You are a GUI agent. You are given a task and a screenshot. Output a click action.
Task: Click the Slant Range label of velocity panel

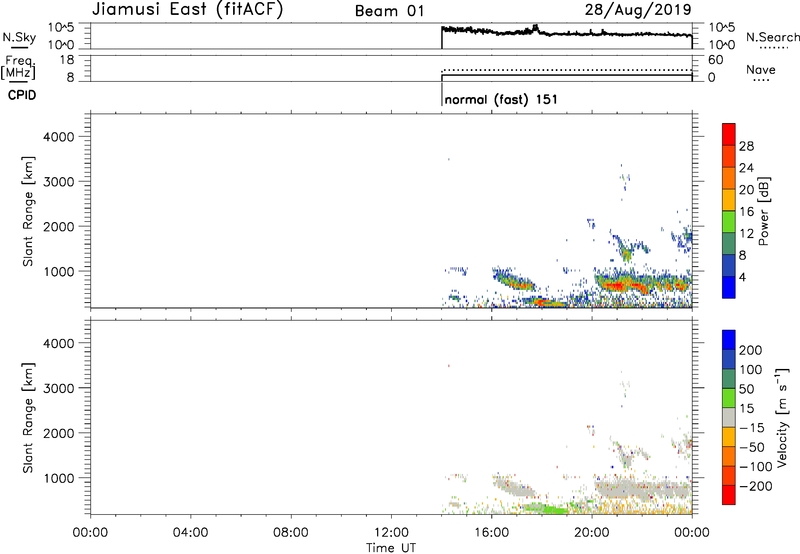pos(28,418)
